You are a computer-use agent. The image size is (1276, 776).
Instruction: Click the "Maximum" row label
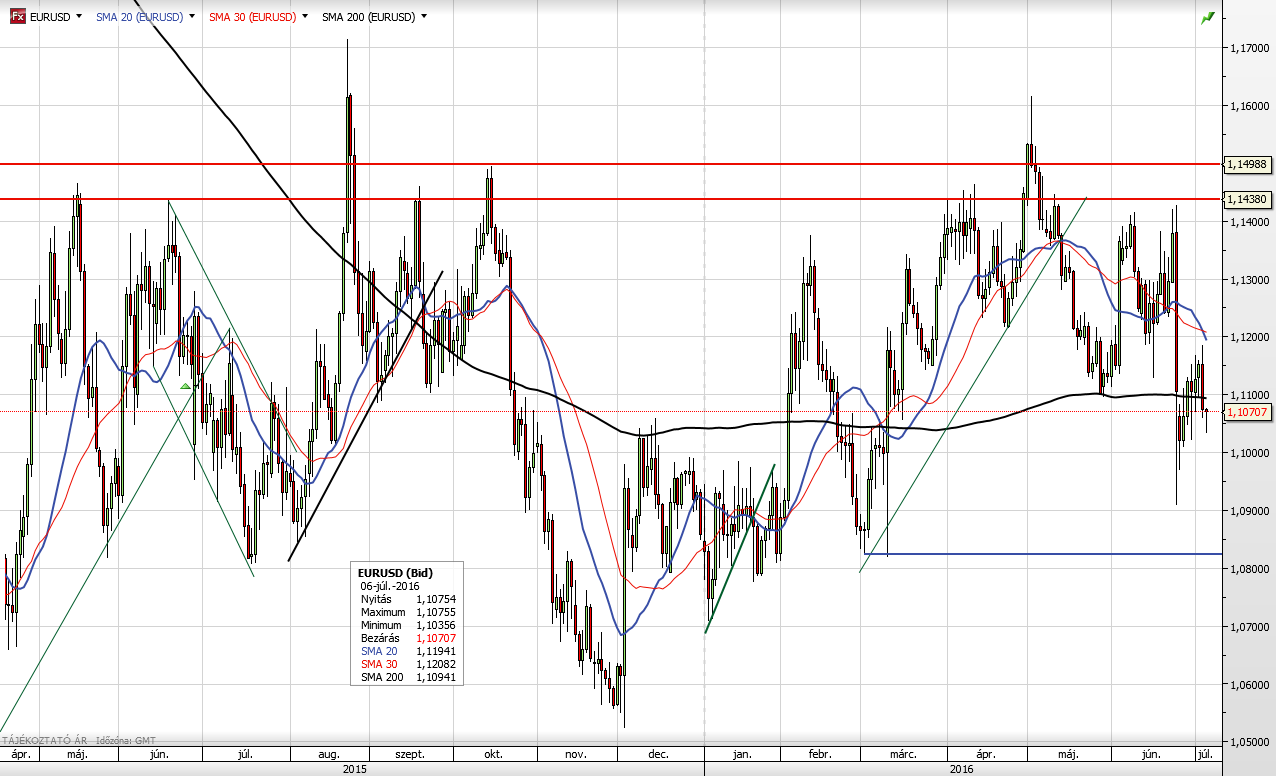(x=383, y=611)
